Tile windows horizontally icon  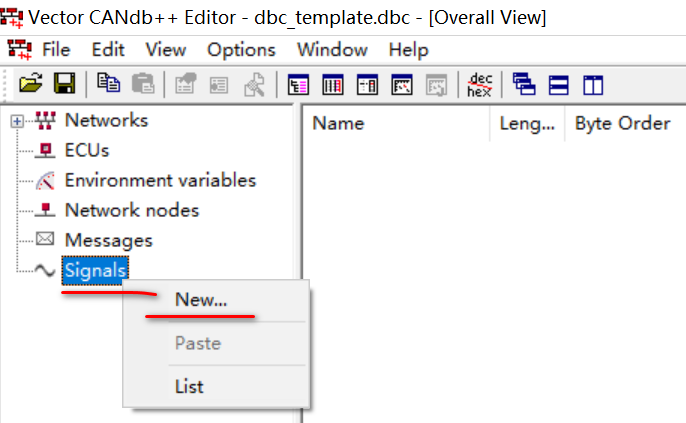(559, 85)
